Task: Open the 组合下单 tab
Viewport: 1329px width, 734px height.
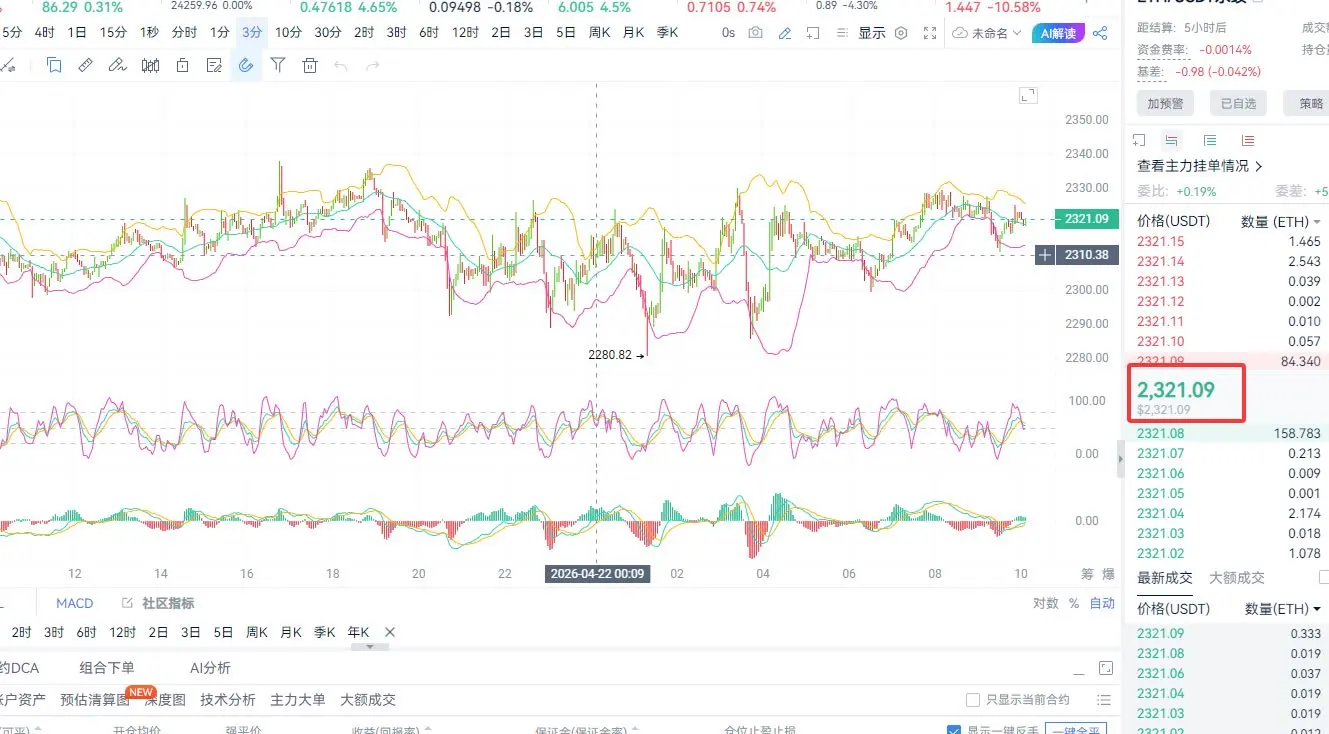Action: (107, 668)
